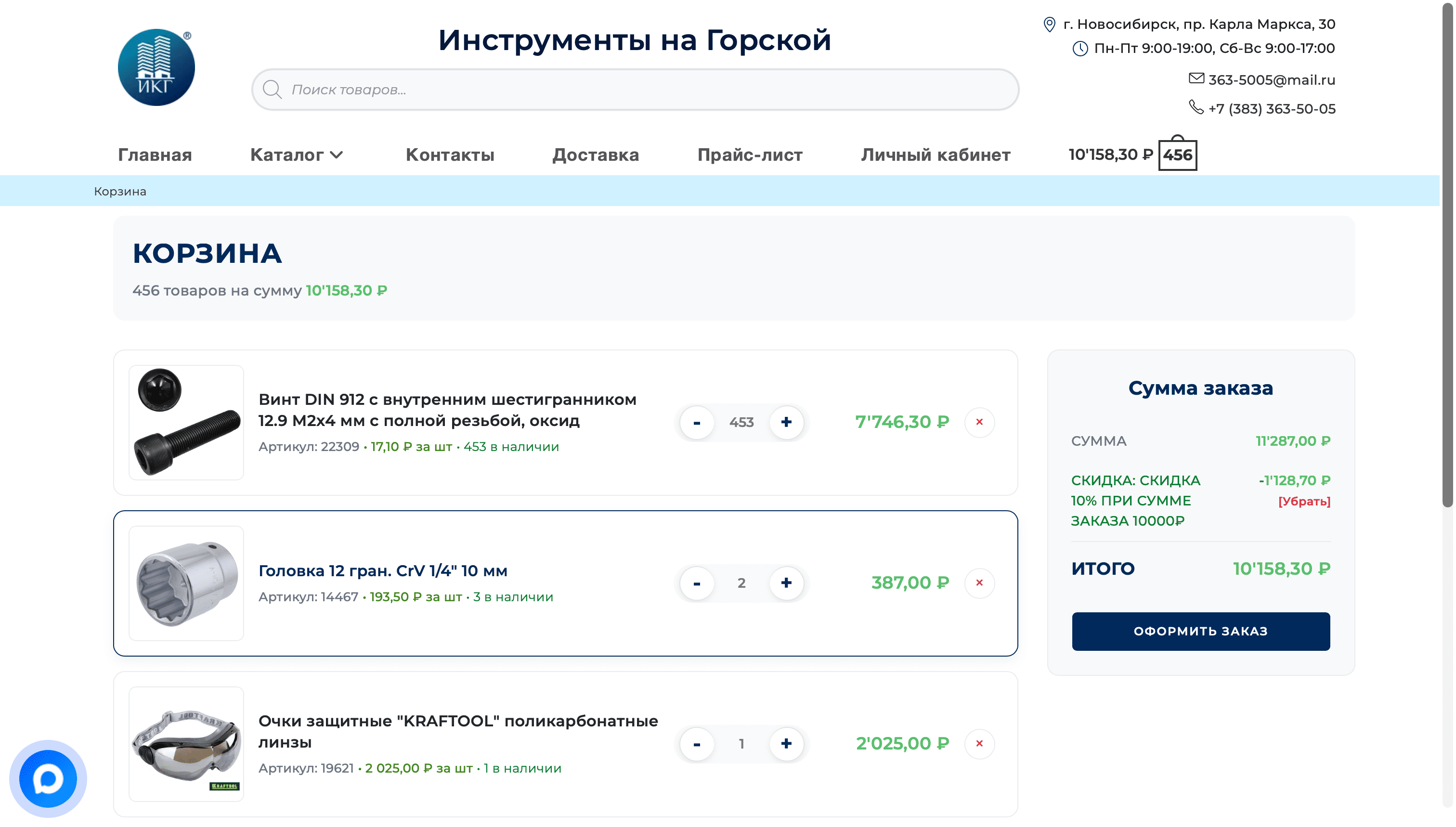Focus the Поиск товаров search field
The image size is (1456, 827).
click(x=635, y=89)
